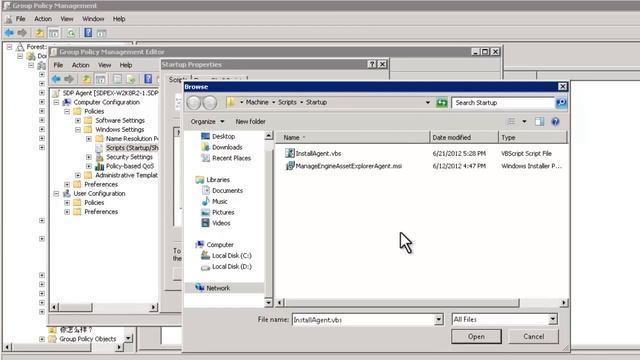The image size is (640, 360).
Task: Click back arrow in Group Policy Management toolbar
Action: 9,33
